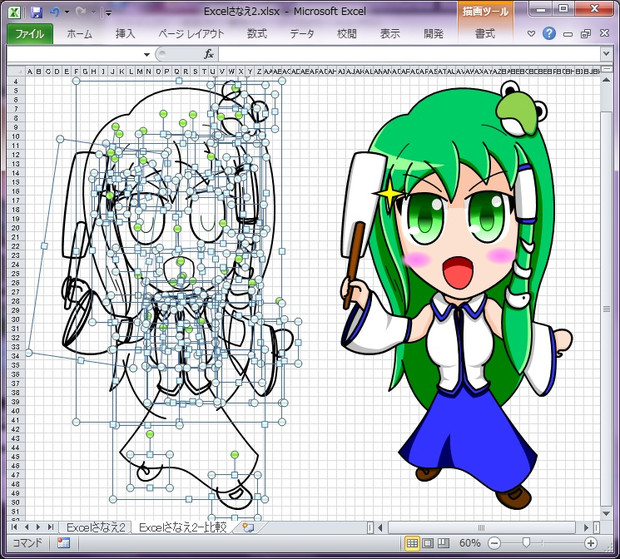
Task: Click the Redo icon
Action: (81, 12)
